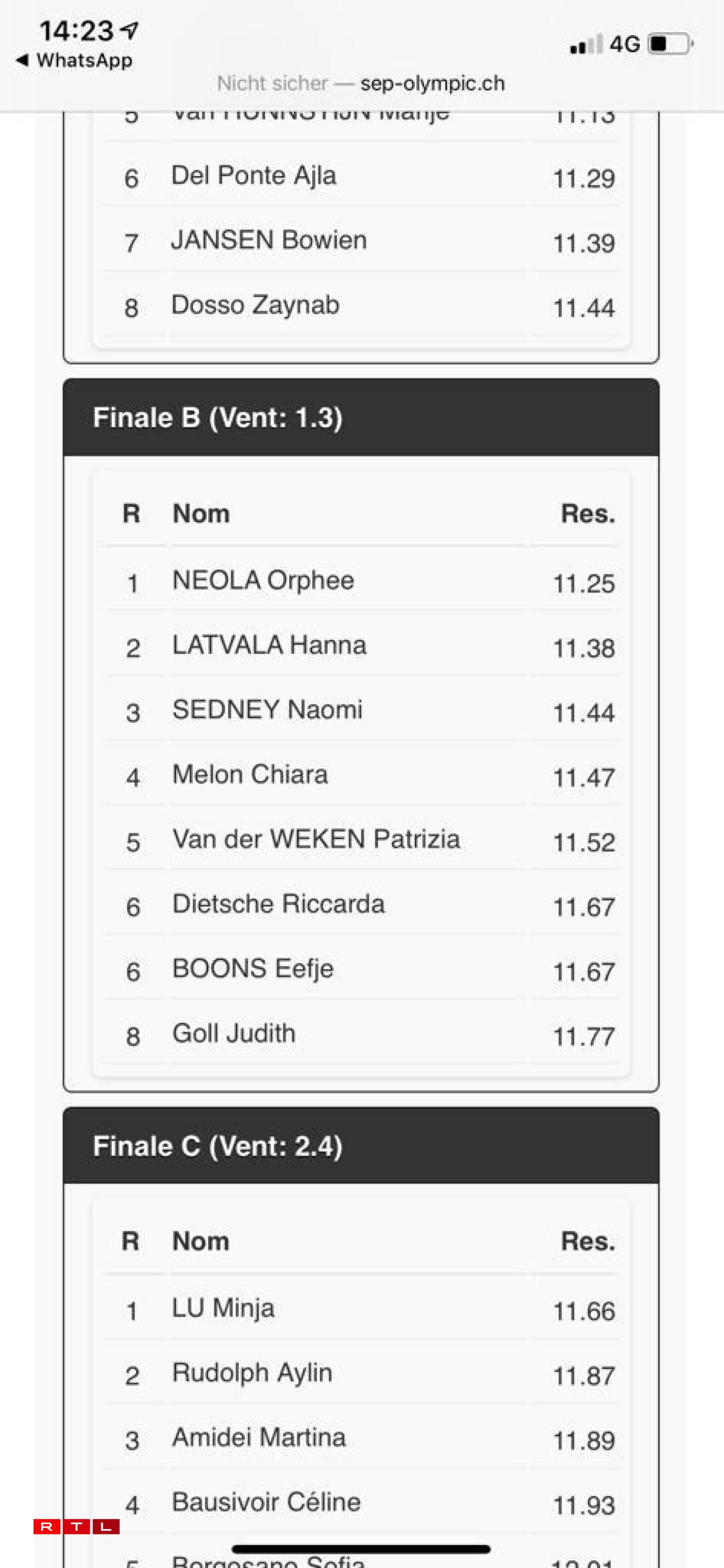Tap the 4G network indicator
This screenshot has width=724, height=1568.
[624, 44]
